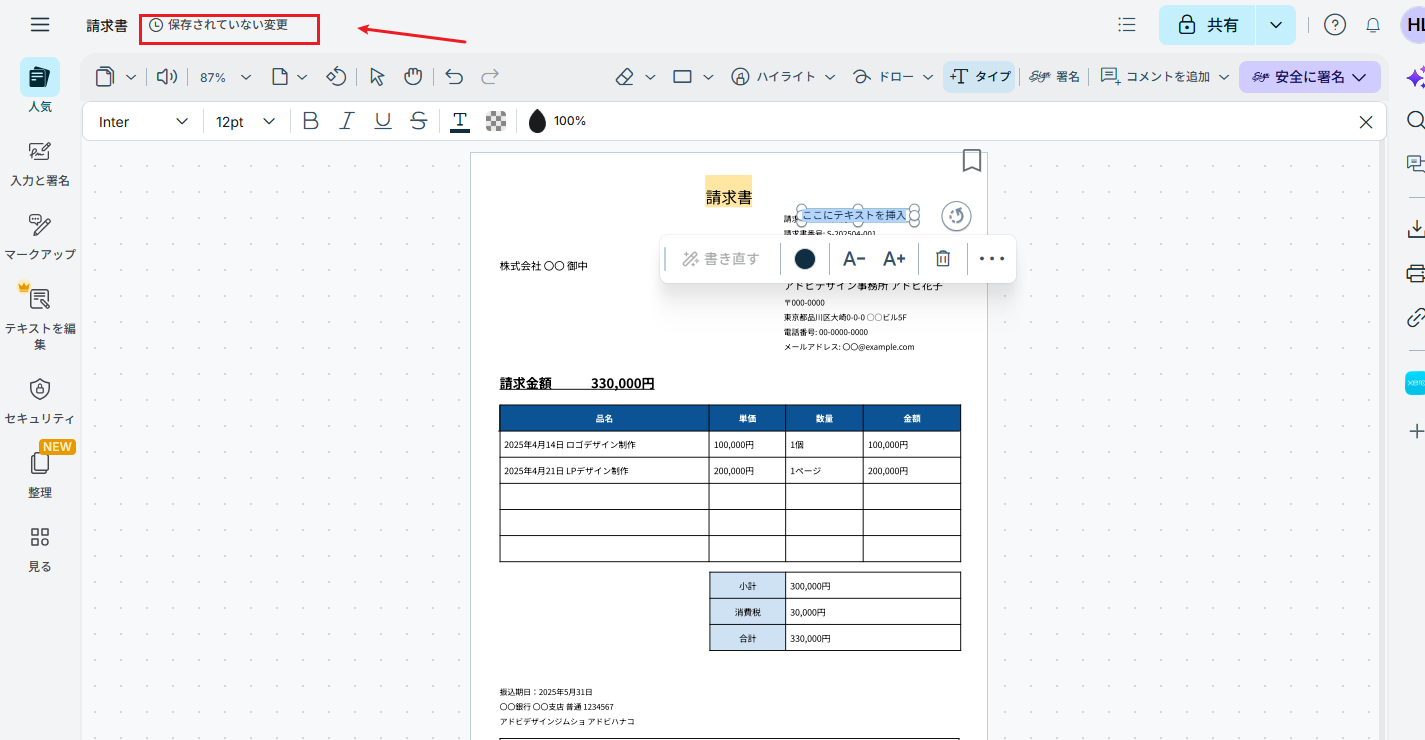The image size is (1425, 740).
Task: Open the 87% zoom level dropdown
Action: point(226,77)
